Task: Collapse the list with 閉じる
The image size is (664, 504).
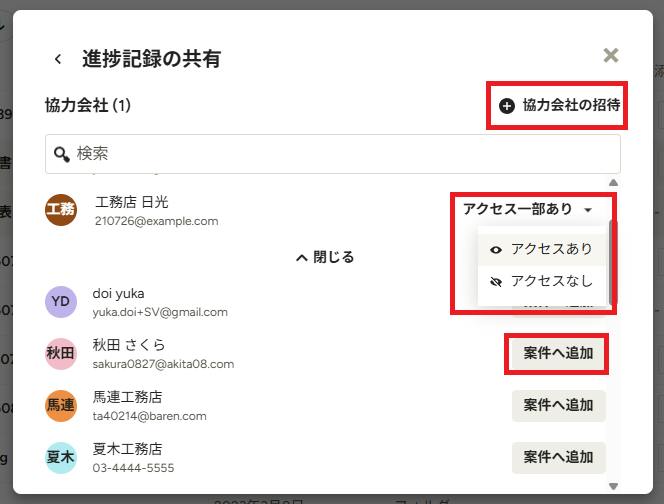Action: tap(325, 257)
